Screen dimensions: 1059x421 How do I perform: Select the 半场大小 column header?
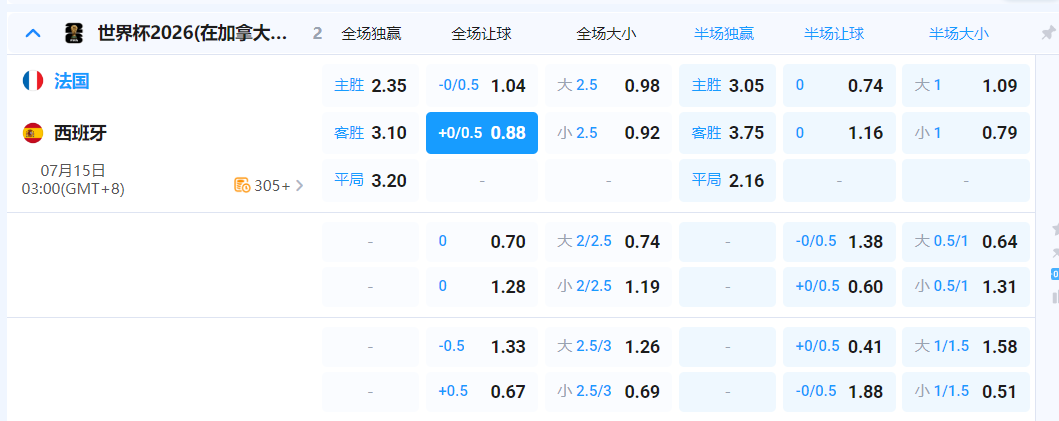(959, 34)
